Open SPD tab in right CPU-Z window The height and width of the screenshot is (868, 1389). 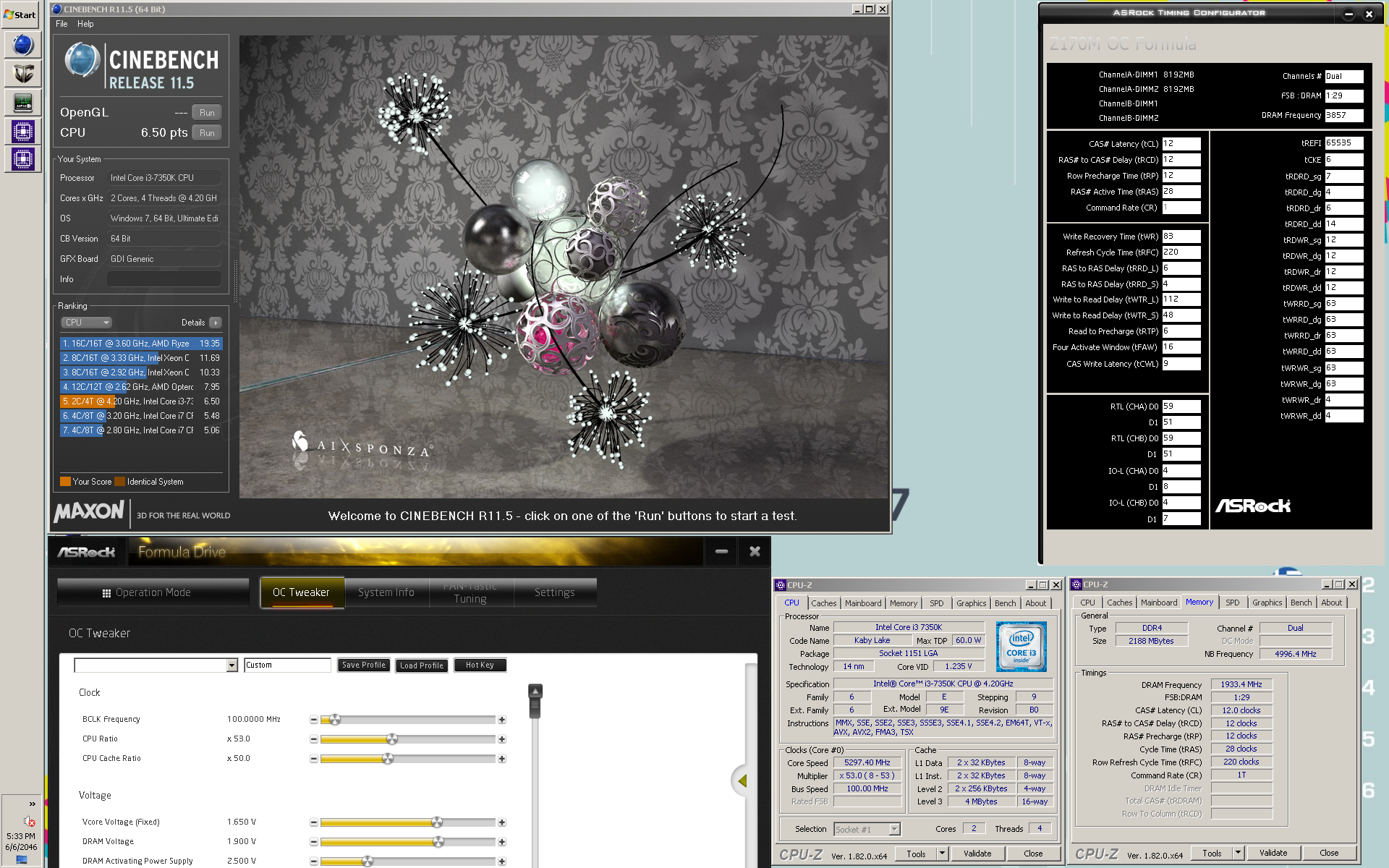point(1233,603)
